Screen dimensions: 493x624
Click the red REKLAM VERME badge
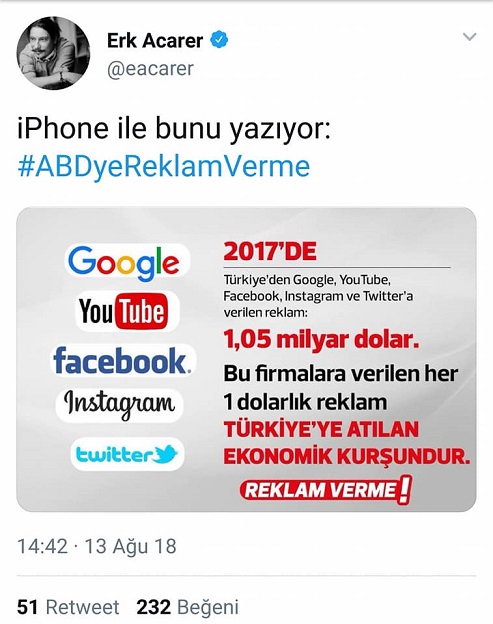click(325, 490)
